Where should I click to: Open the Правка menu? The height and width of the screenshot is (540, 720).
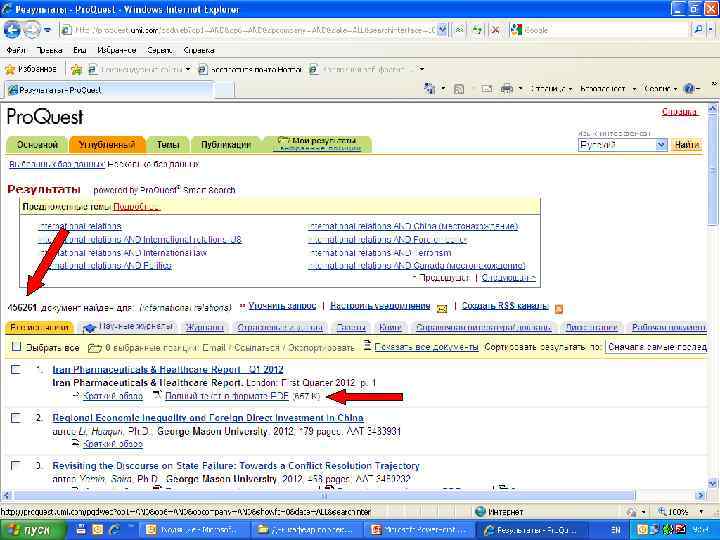click(x=50, y=50)
